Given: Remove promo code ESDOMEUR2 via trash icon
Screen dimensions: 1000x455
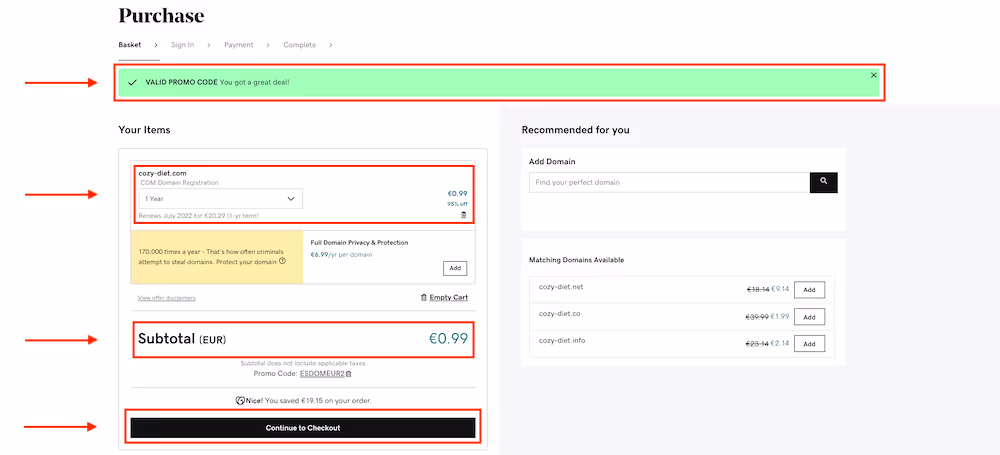Looking at the screenshot, I should tap(349, 373).
